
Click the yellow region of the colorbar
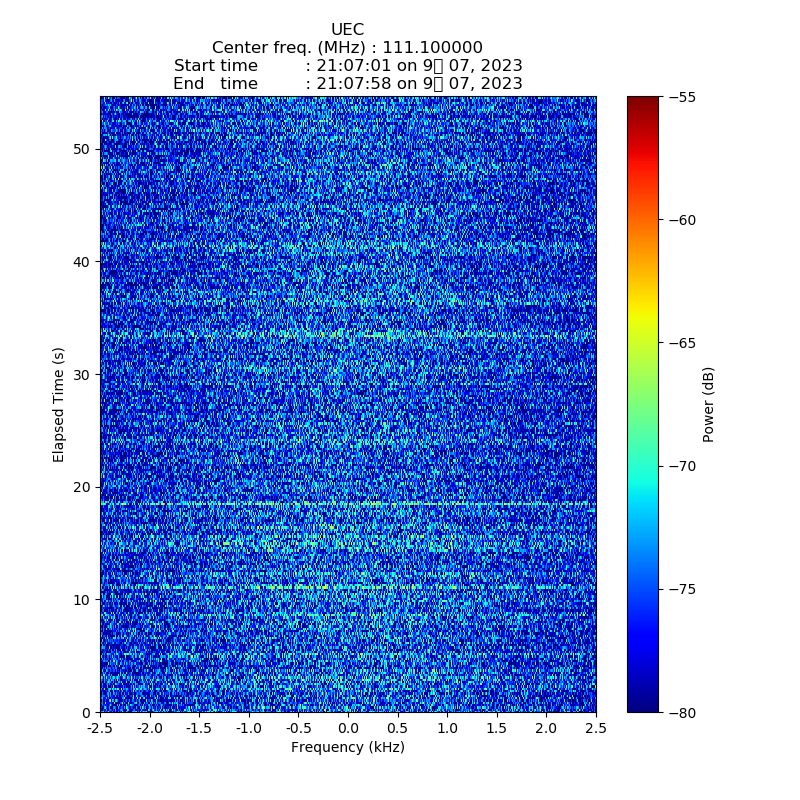click(x=643, y=318)
